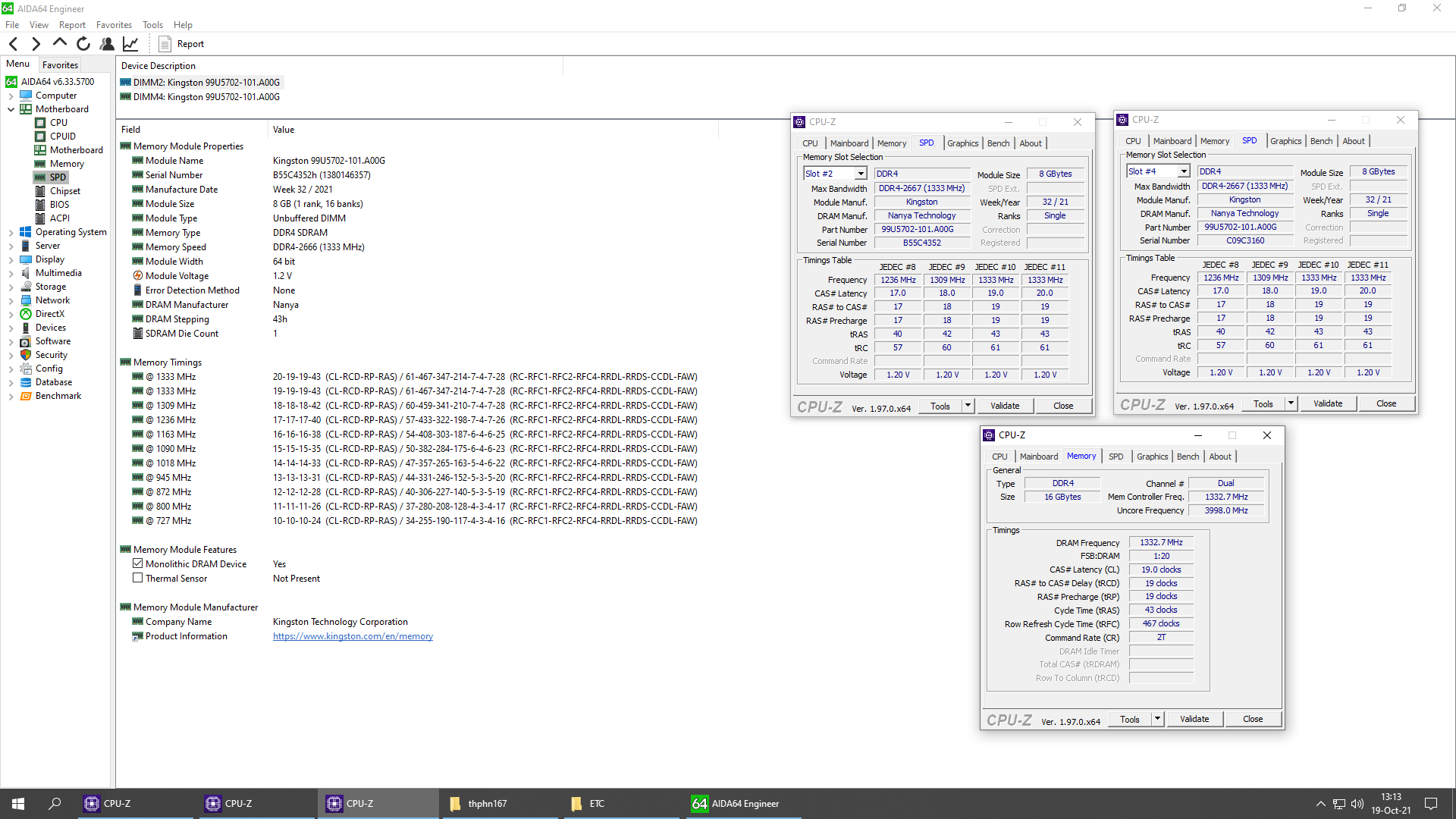
Task: Click the Back navigation arrow icon
Action: click(13, 44)
